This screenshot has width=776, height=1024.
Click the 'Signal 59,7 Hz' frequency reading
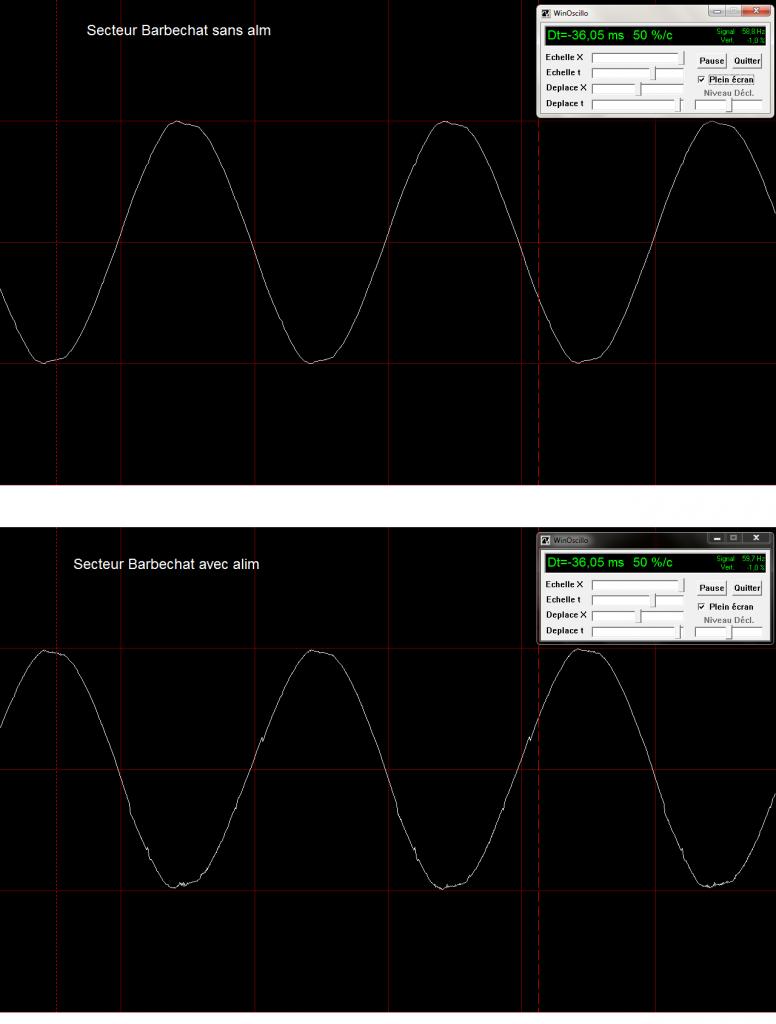tap(740, 558)
